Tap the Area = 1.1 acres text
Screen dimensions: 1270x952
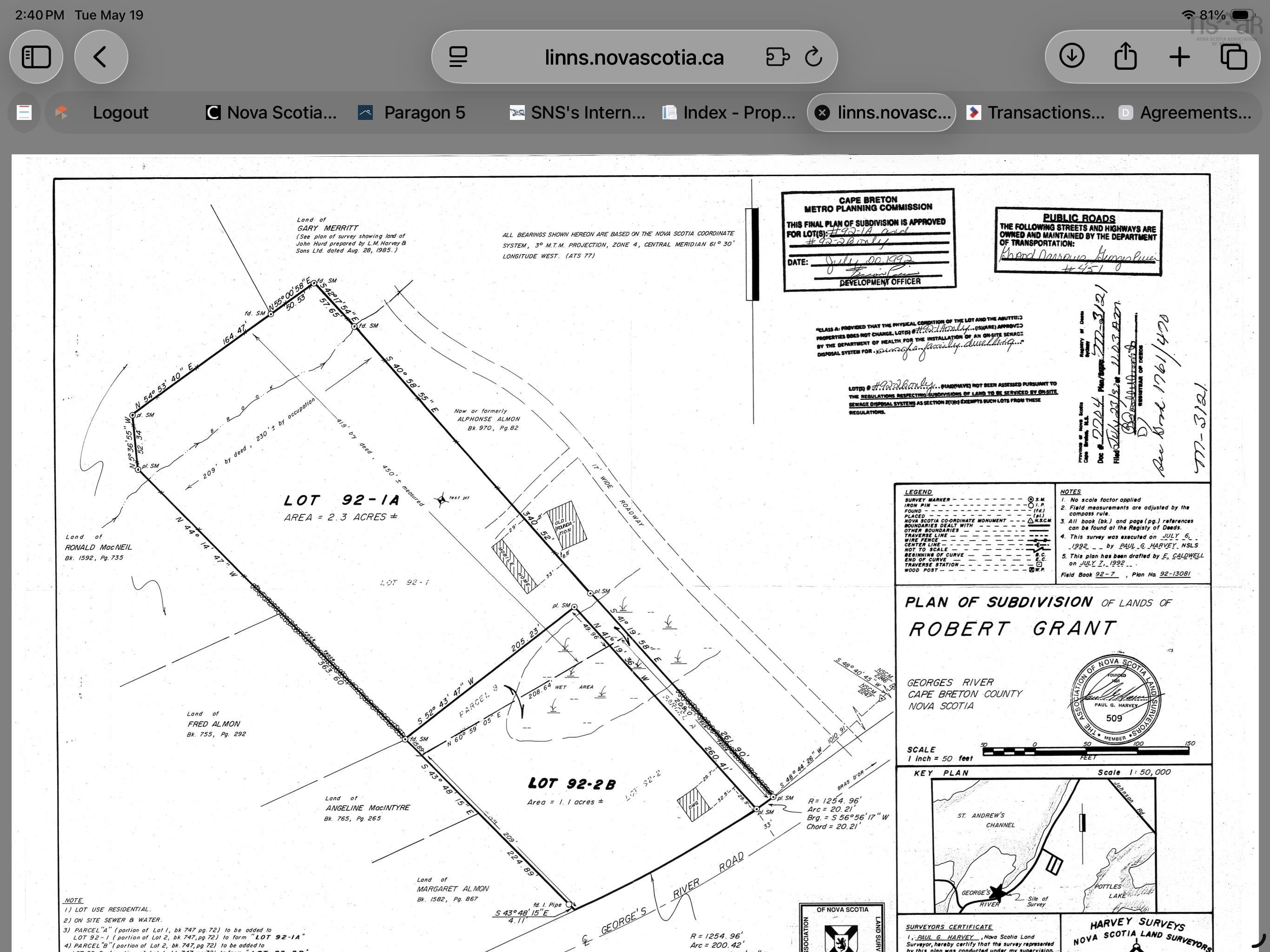pos(565,802)
